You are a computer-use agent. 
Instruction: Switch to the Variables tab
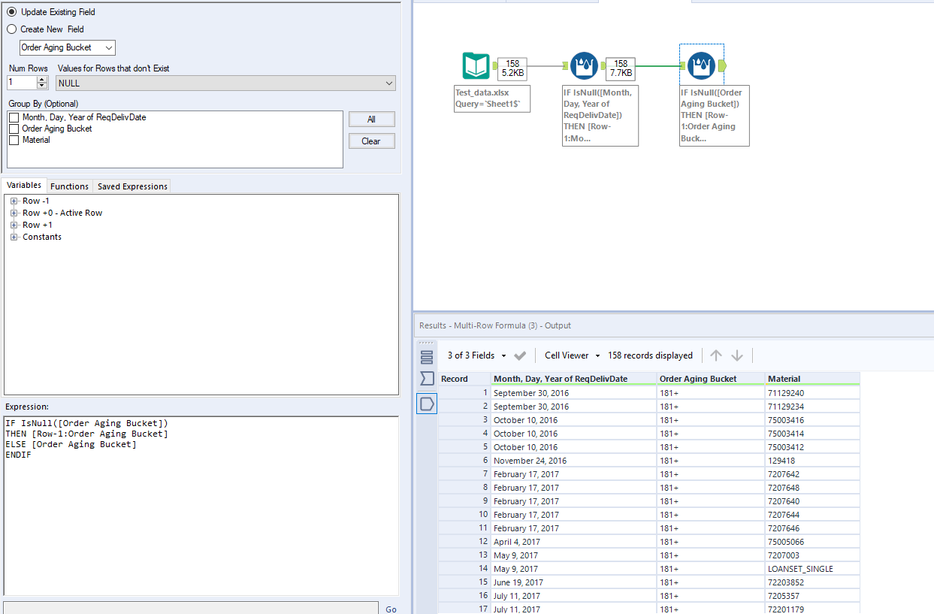pyautogui.click(x=24, y=185)
